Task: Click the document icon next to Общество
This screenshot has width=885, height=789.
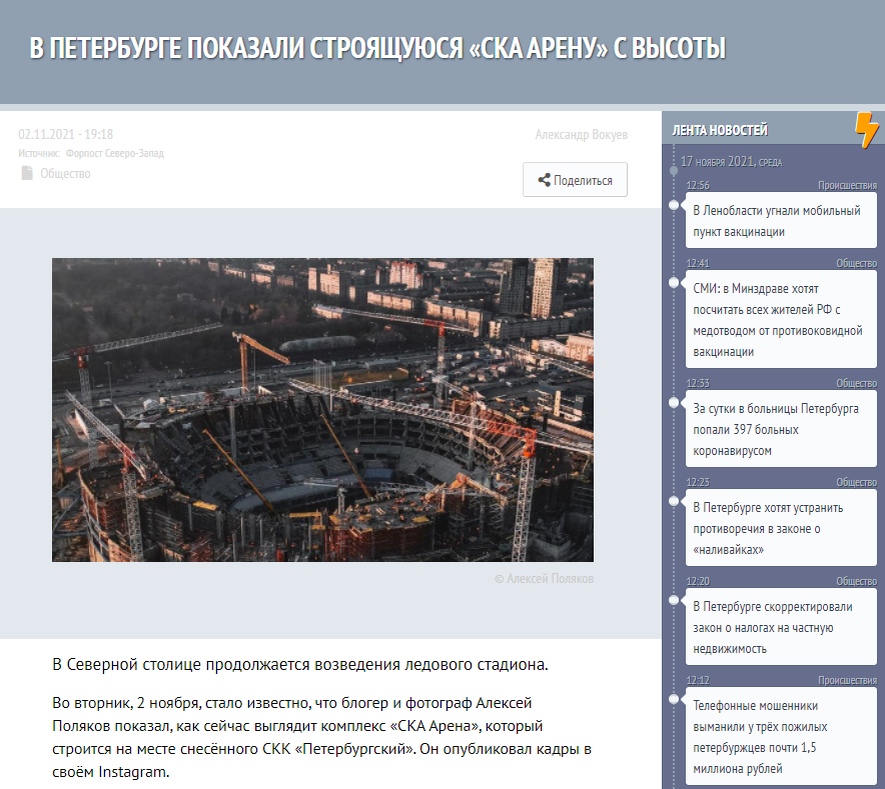Action: [25, 172]
